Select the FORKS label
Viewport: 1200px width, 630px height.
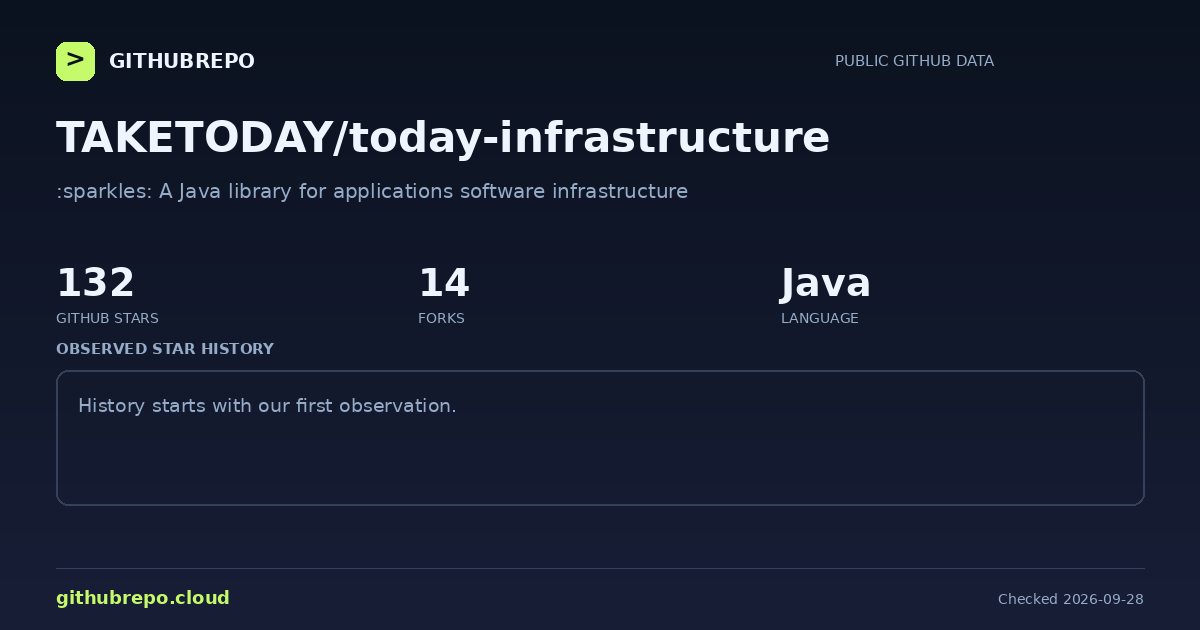tap(441, 318)
